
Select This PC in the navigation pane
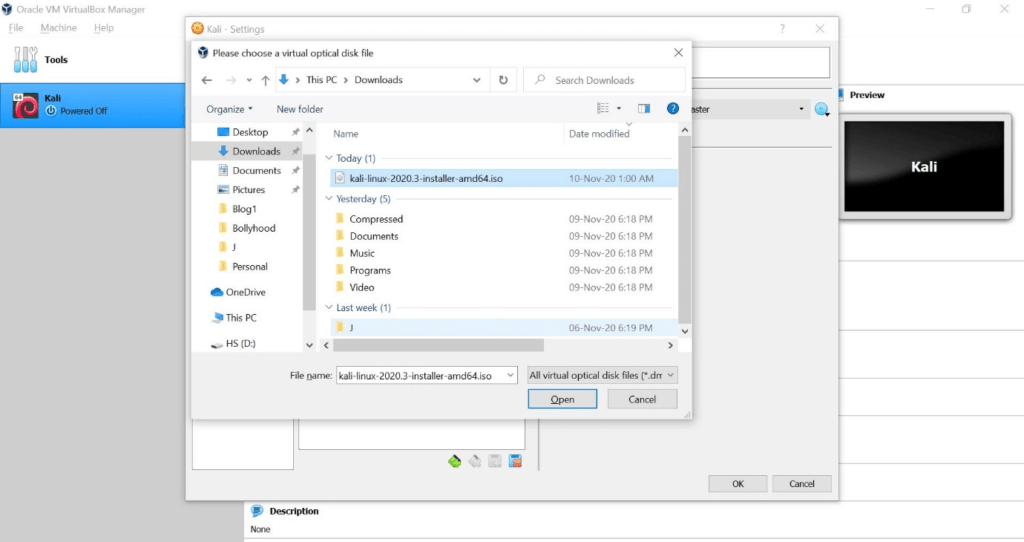(240, 317)
